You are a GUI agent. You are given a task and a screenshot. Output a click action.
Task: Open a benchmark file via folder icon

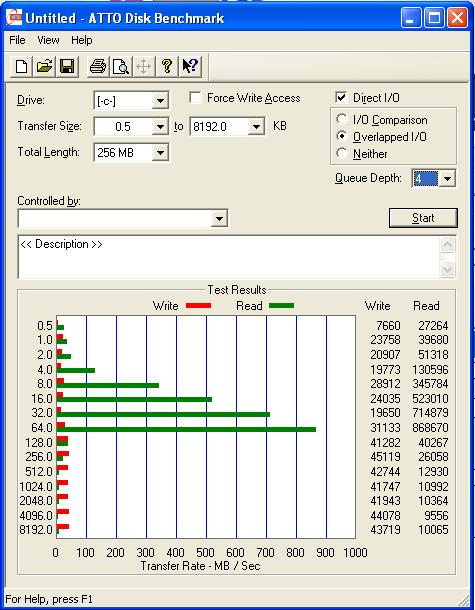(44, 67)
